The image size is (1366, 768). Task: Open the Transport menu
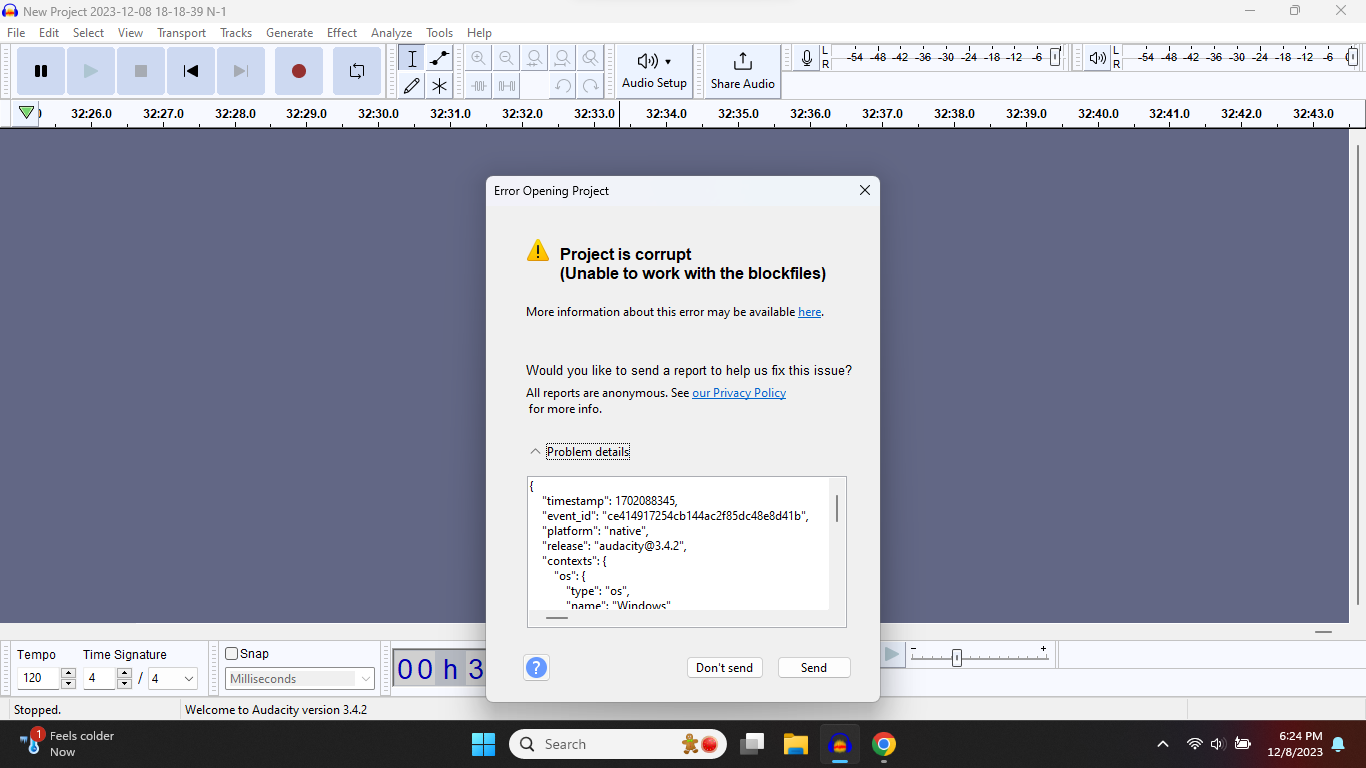coord(181,33)
